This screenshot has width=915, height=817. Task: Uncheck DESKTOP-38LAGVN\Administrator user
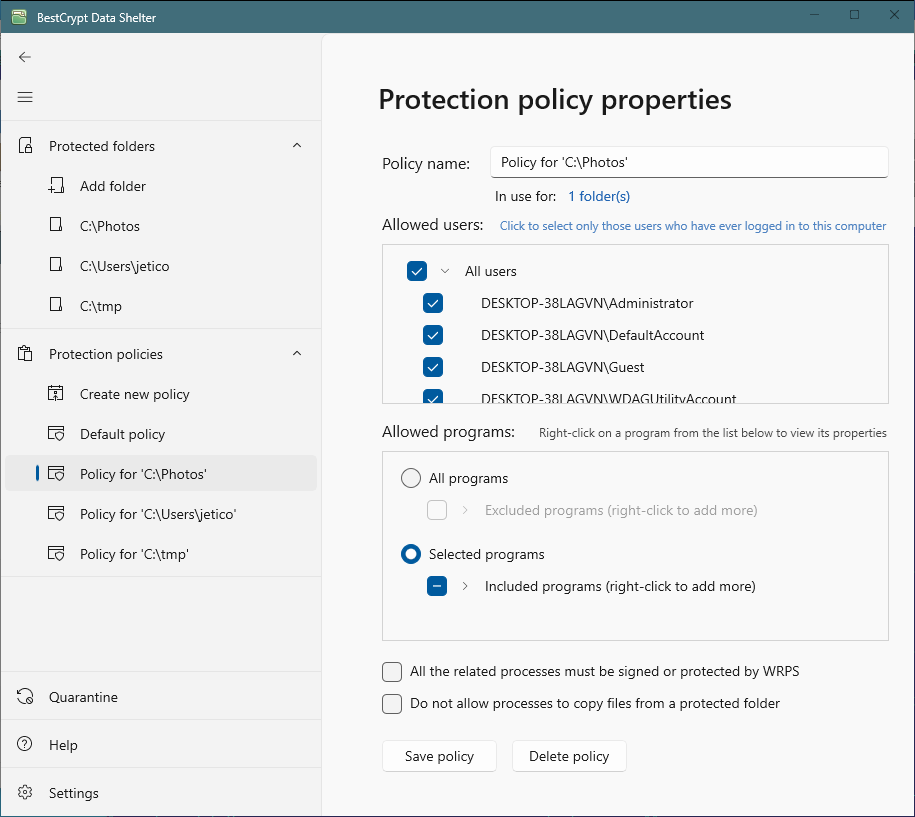(433, 303)
